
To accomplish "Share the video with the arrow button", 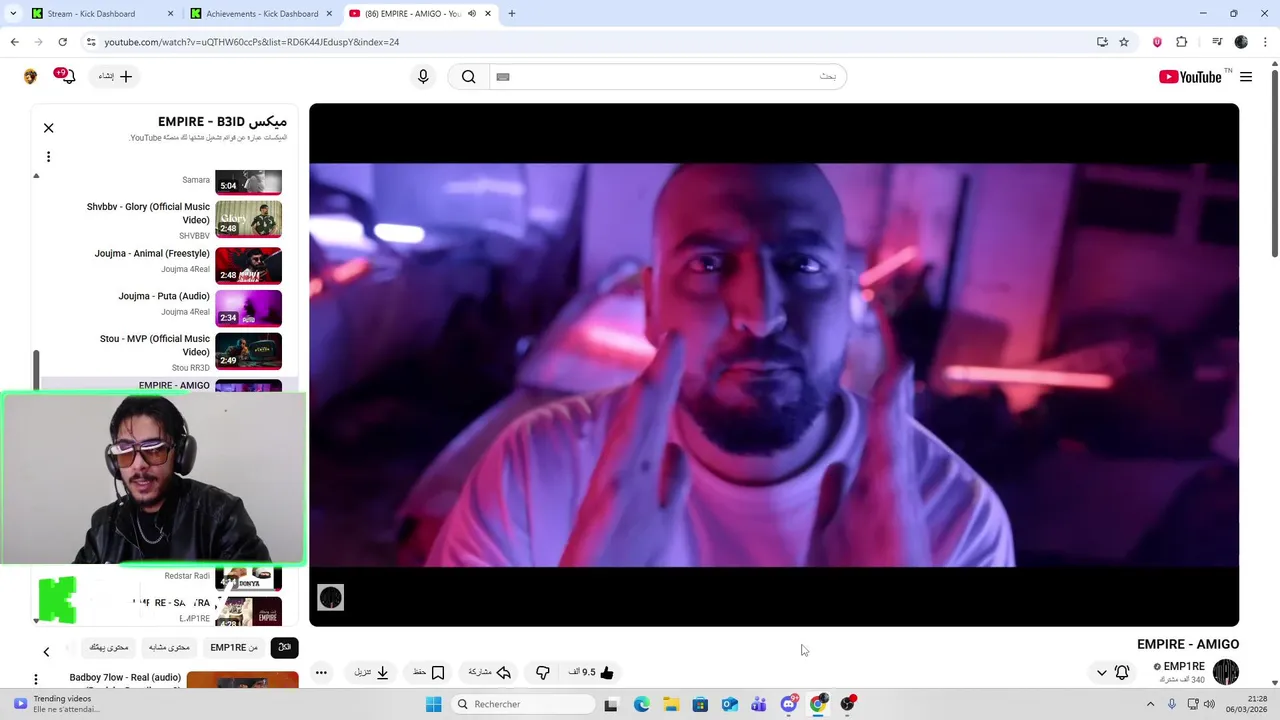I will coord(490,673).
